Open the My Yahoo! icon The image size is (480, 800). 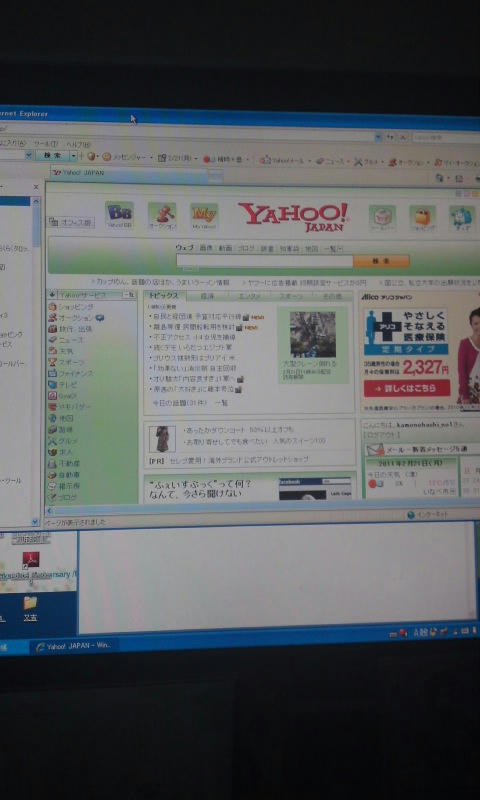click(204, 216)
